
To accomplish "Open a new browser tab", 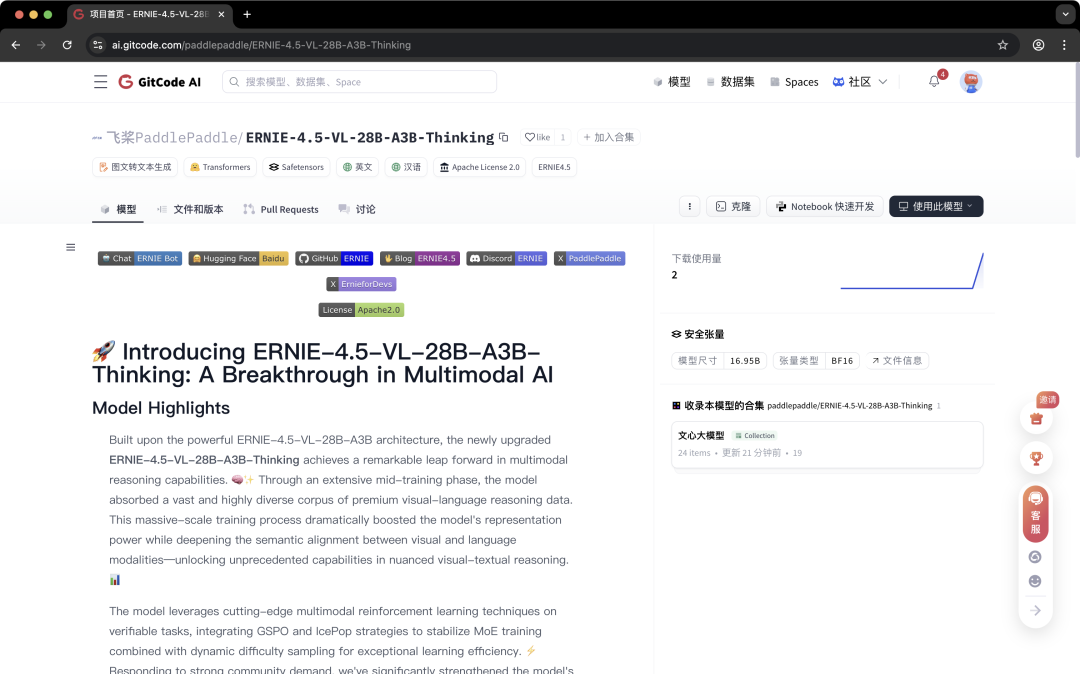I will [247, 14].
